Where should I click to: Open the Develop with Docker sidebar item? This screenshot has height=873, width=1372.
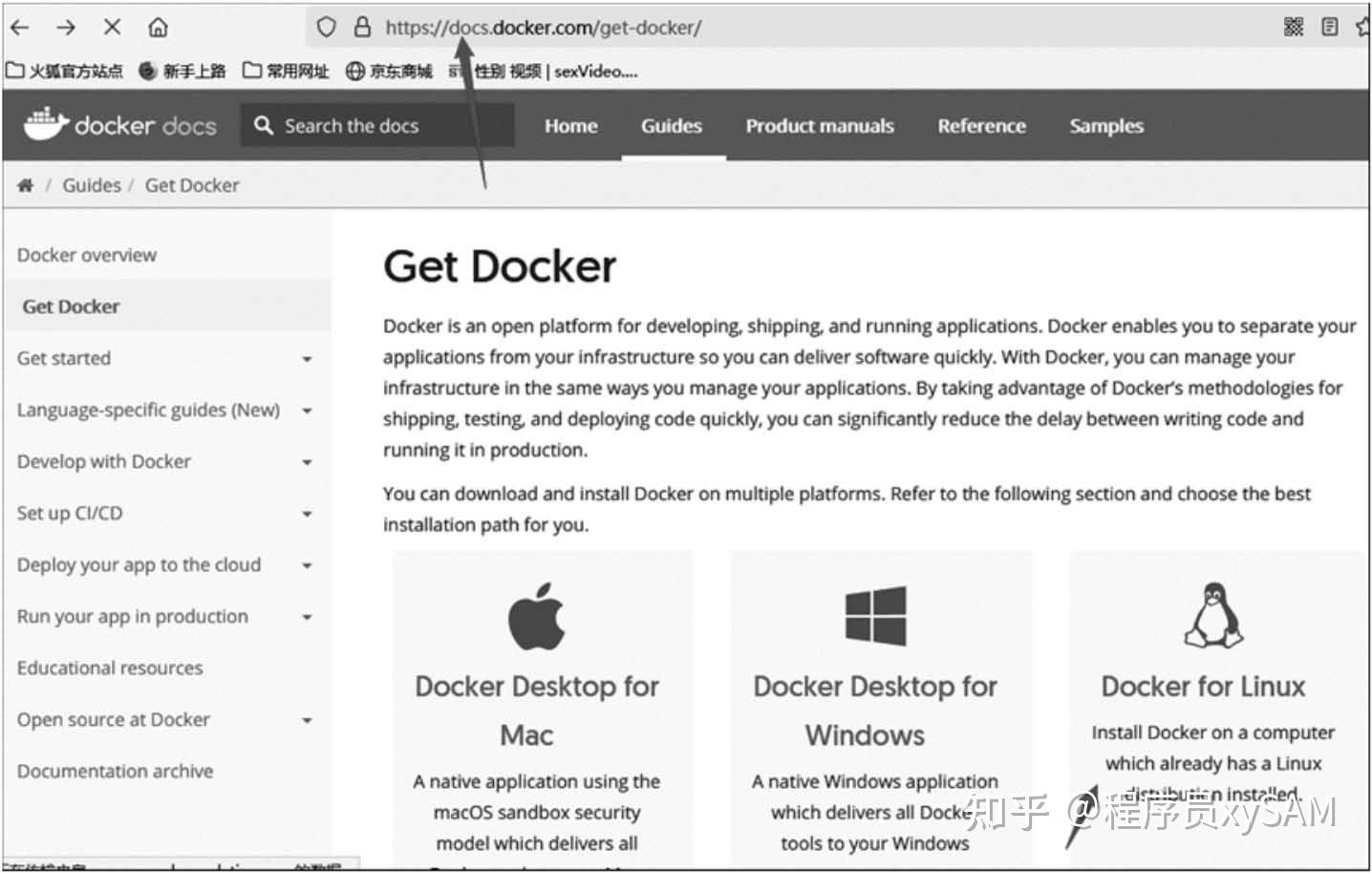(x=104, y=461)
